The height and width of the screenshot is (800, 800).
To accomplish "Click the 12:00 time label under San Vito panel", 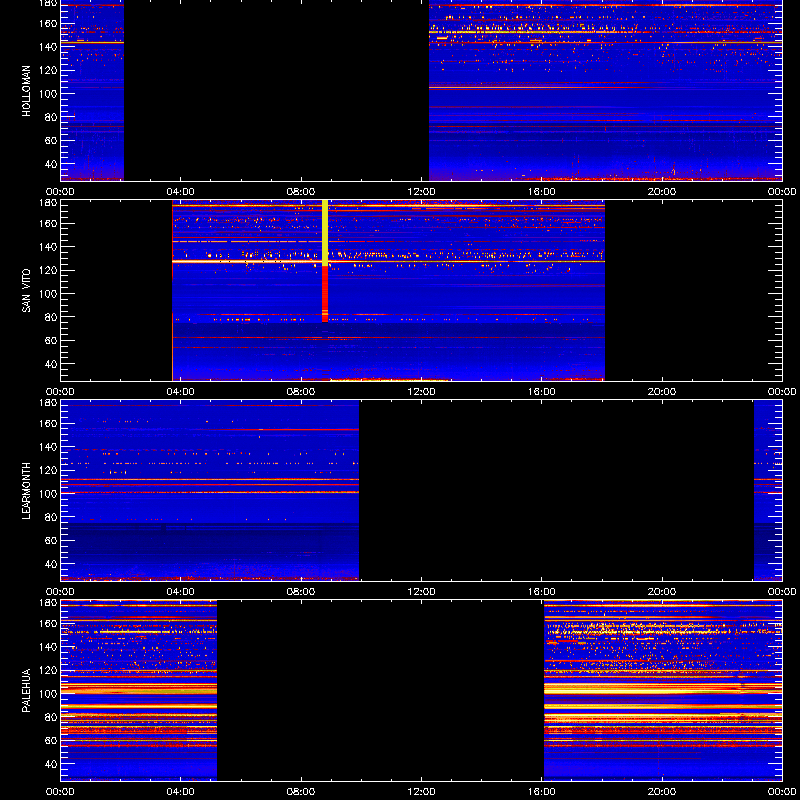I will point(421,392).
